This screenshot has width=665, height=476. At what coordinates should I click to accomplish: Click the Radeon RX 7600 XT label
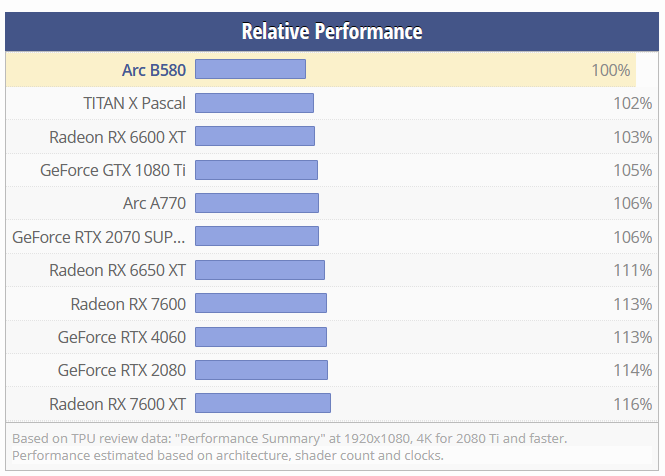tap(117, 403)
